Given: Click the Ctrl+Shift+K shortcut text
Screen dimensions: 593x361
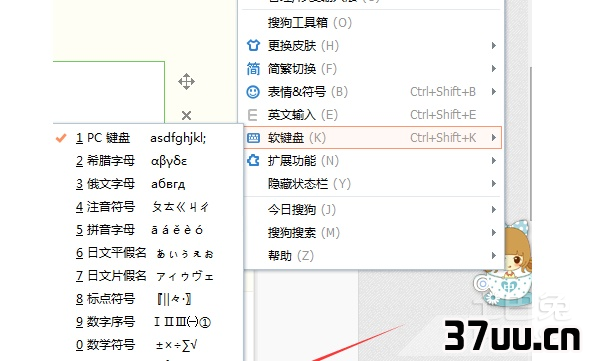Looking at the screenshot, I should coord(443,138).
